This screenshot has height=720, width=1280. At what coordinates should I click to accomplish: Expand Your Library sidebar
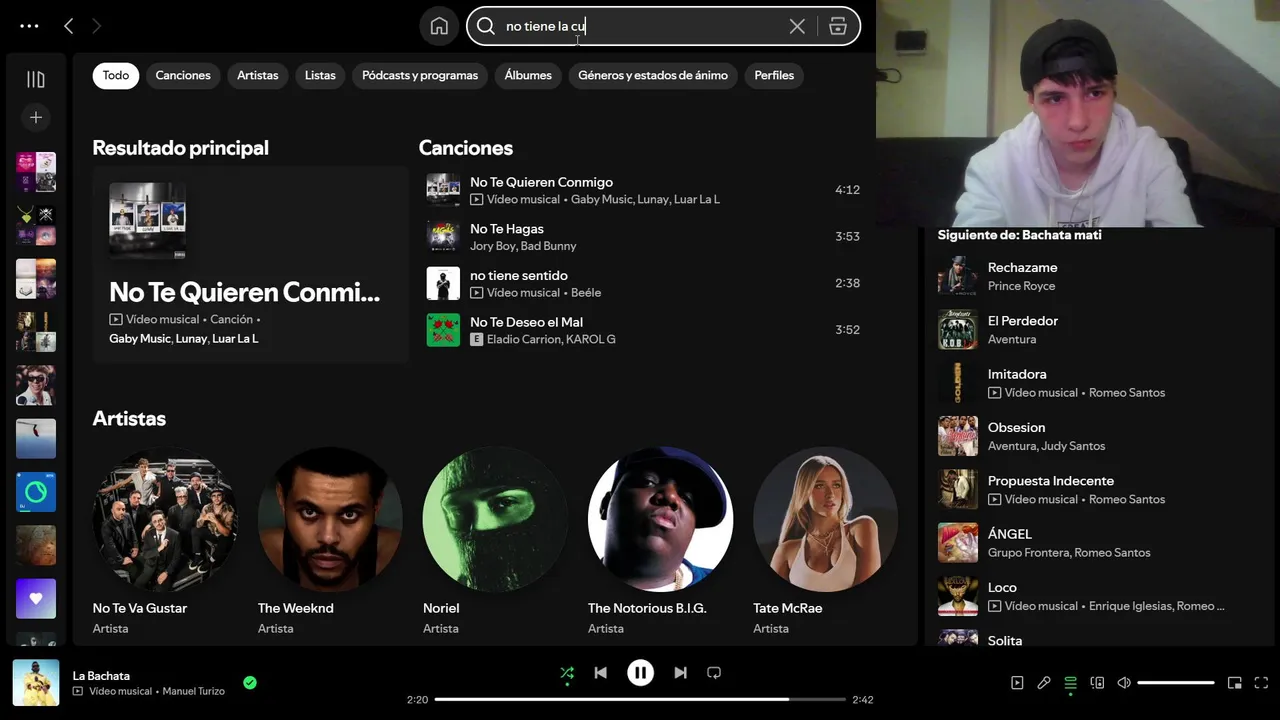[x=36, y=79]
